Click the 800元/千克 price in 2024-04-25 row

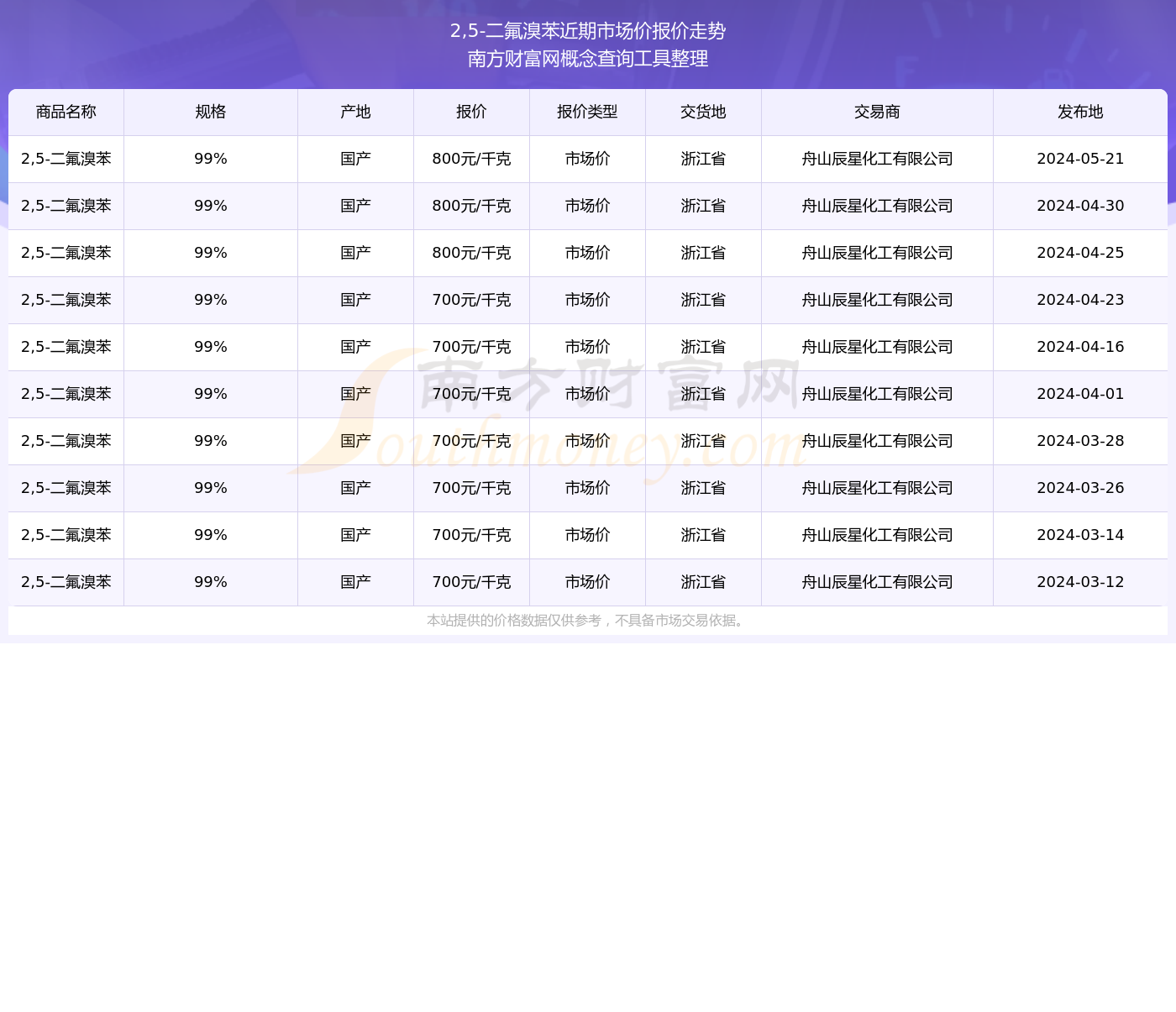click(x=471, y=254)
